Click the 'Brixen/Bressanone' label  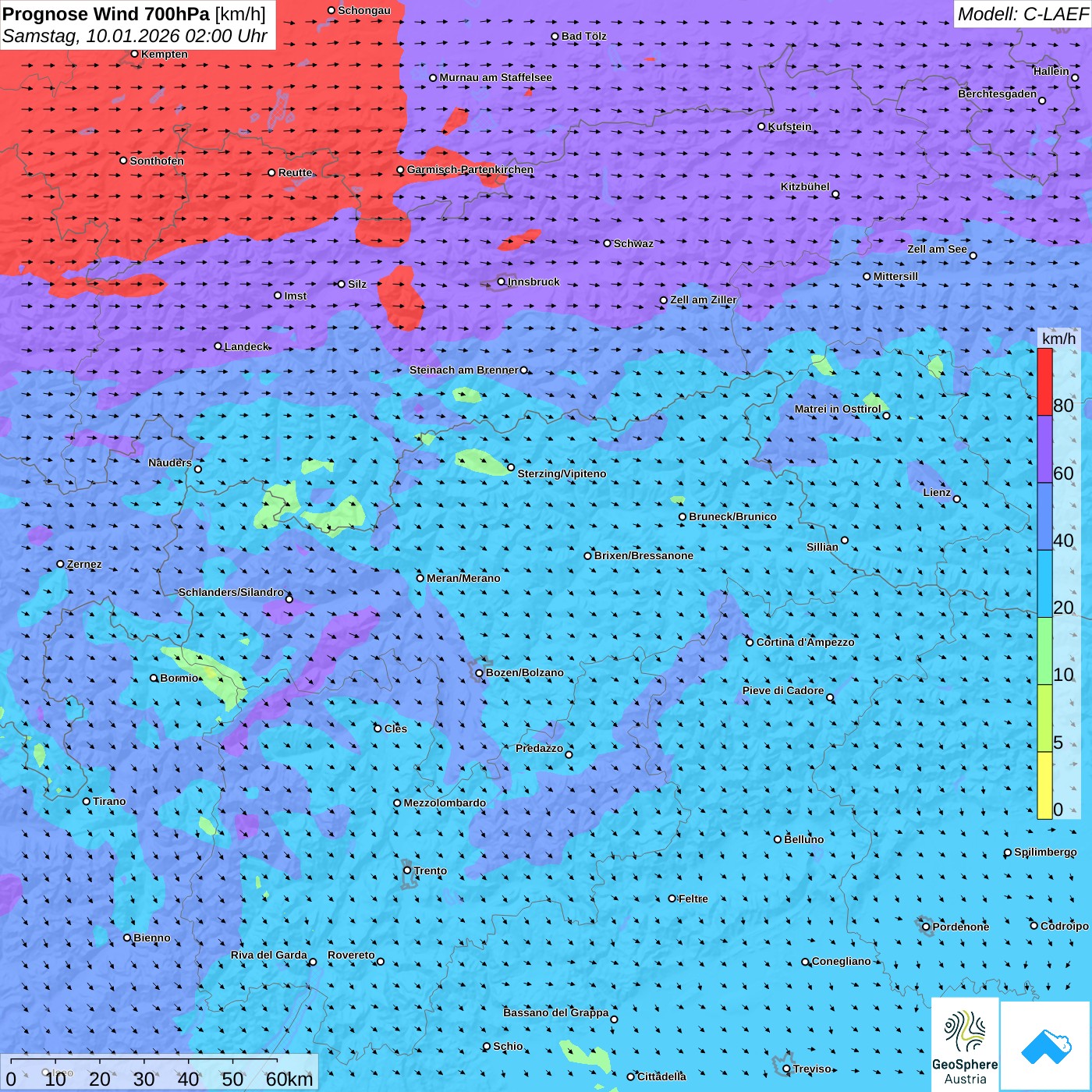[643, 555]
